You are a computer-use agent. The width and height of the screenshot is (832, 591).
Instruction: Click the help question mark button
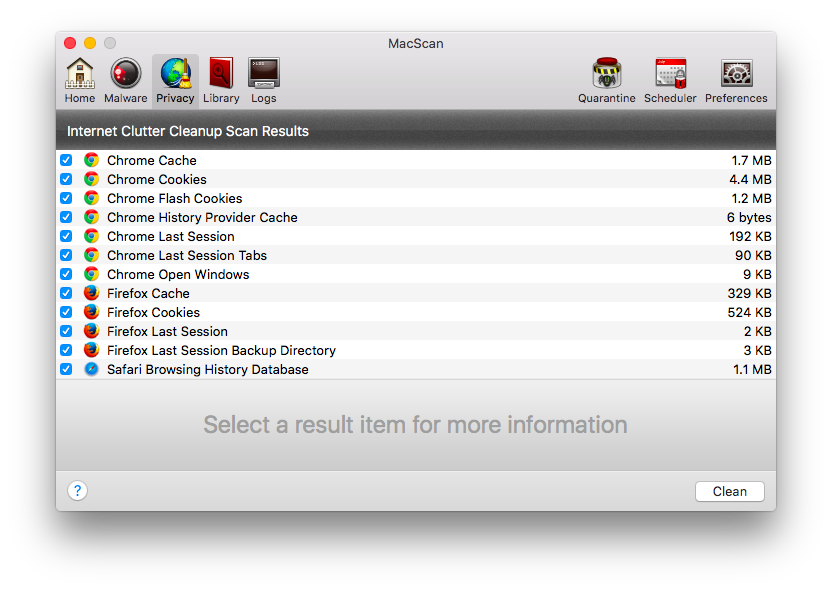pos(77,491)
